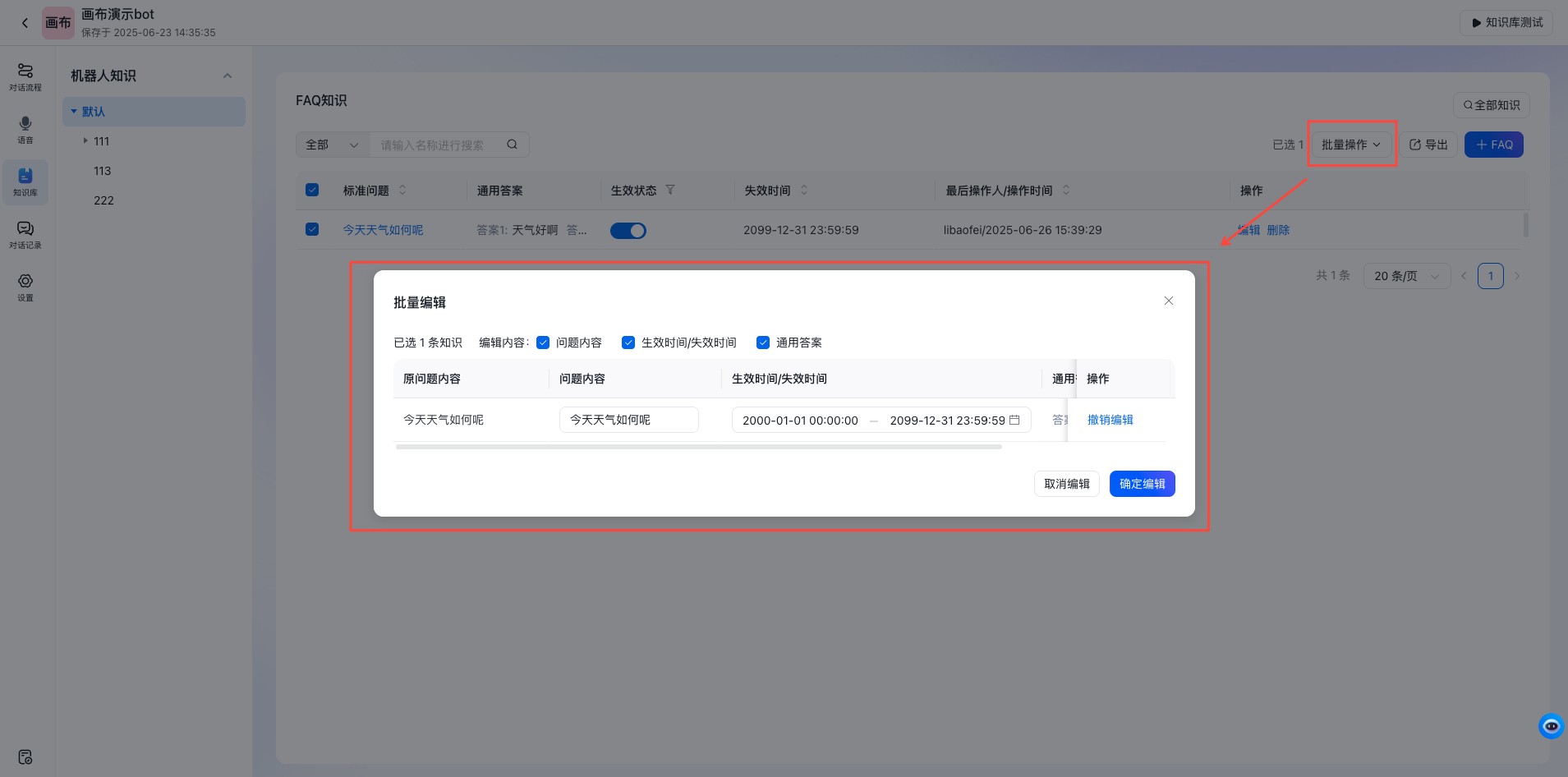Screen dimensions: 1568x777
Task: Open the 知识库 knowledge base icon
Action: click(25, 182)
